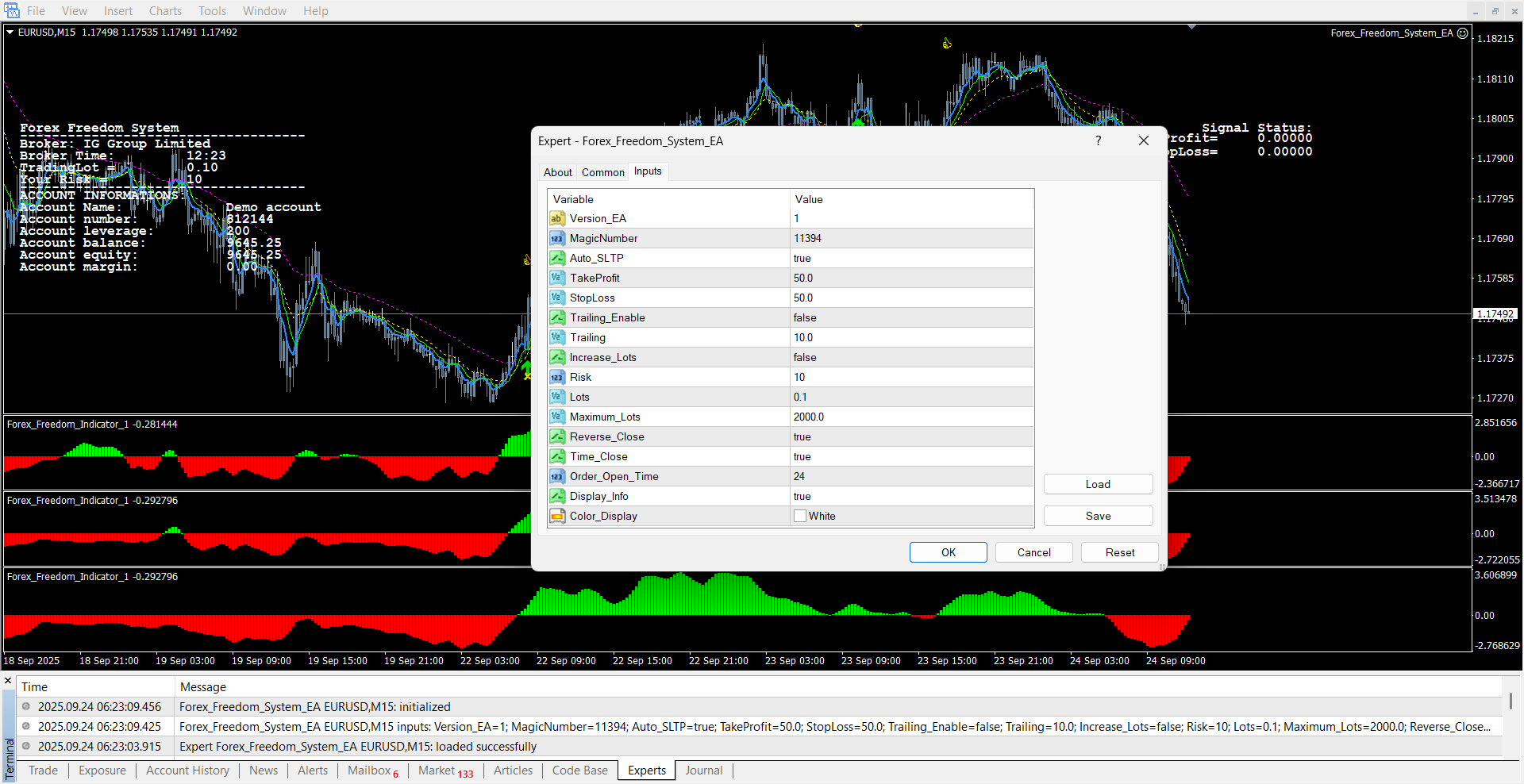The height and width of the screenshot is (784, 1524).
Task: Click the Version_EA string variable icon
Action: 556,218
